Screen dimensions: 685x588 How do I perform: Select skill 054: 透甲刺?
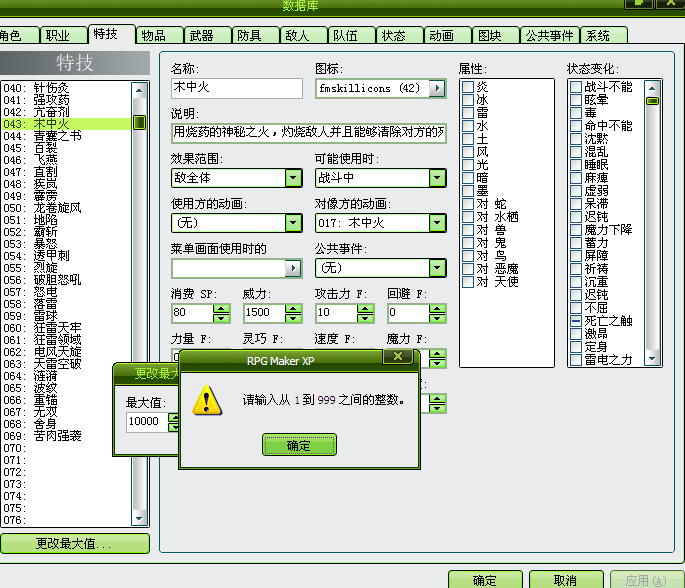[66, 256]
